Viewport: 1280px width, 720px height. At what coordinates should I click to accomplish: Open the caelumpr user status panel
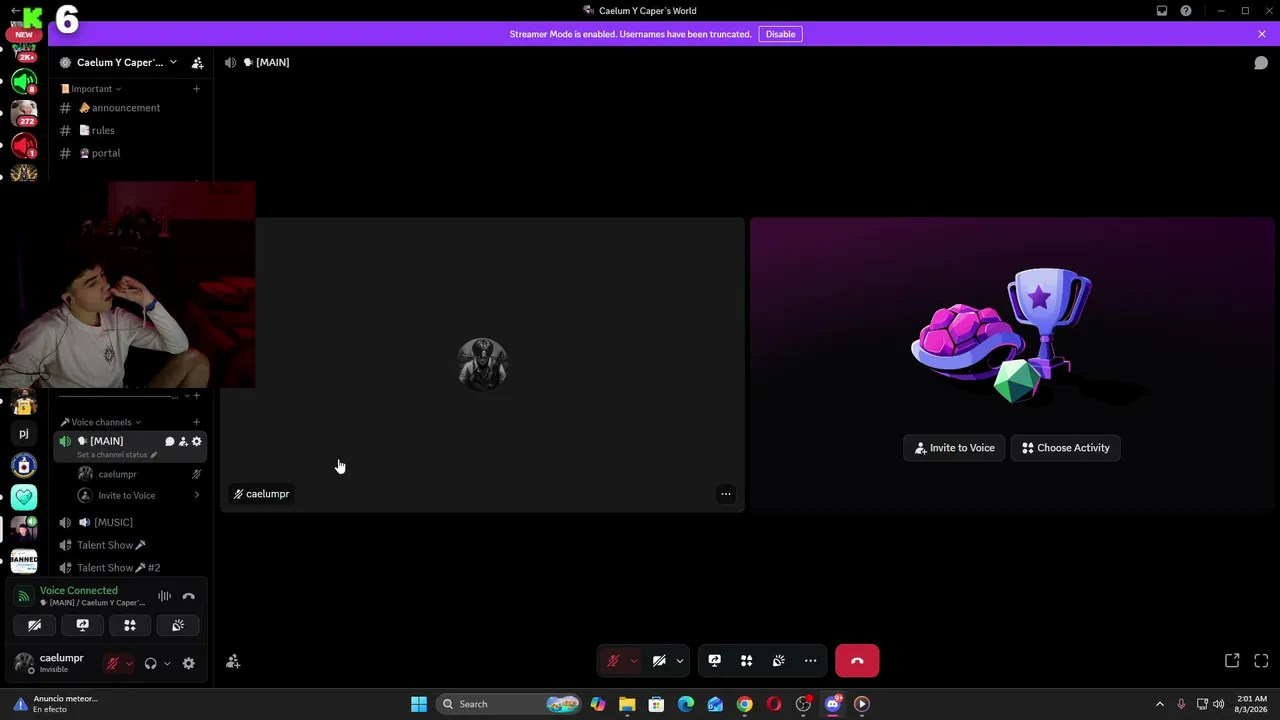[x=54, y=663]
